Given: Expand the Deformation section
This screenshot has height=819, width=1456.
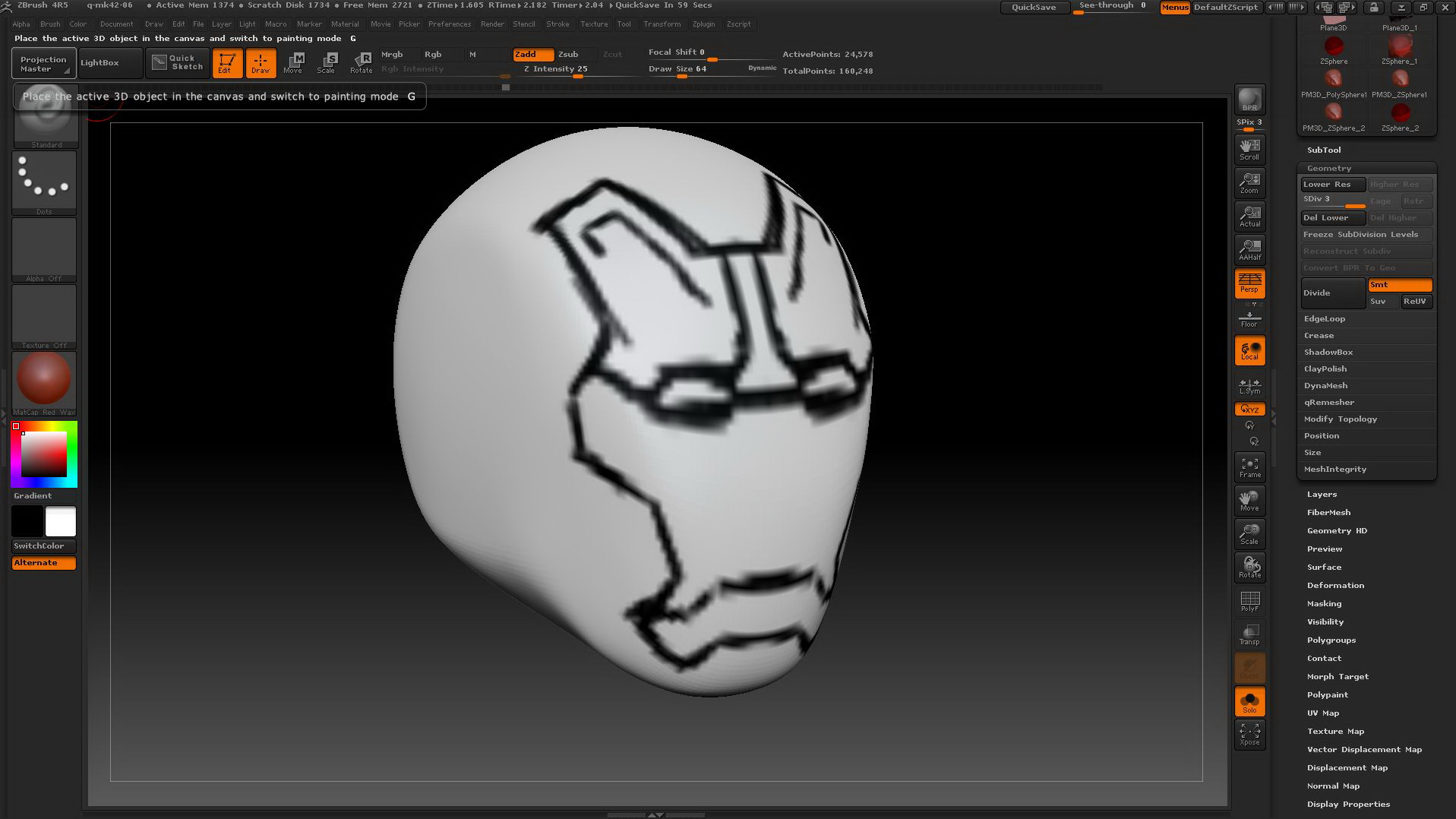Looking at the screenshot, I should [1336, 586].
